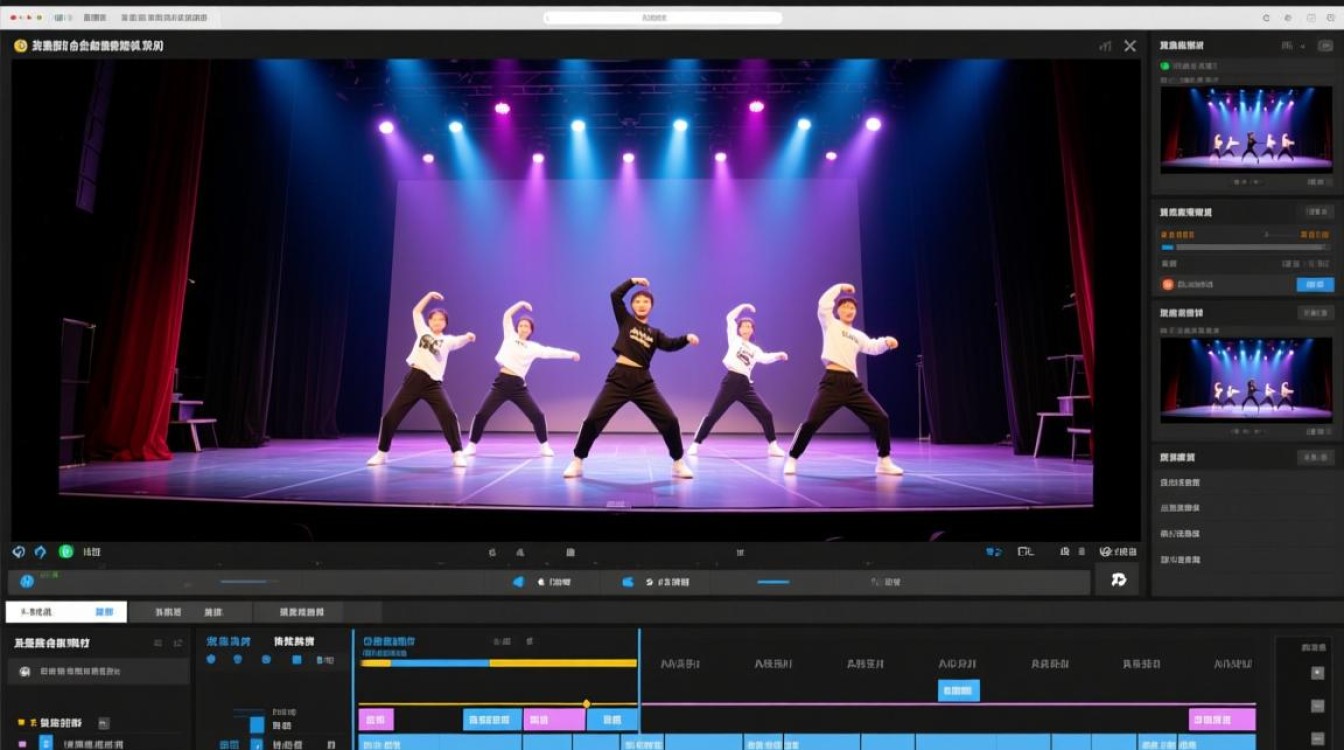Click the gray progress bar in the right panel
Image resolution: width=1344 pixels, height=750 pixels.
(x=1245, y=247)
